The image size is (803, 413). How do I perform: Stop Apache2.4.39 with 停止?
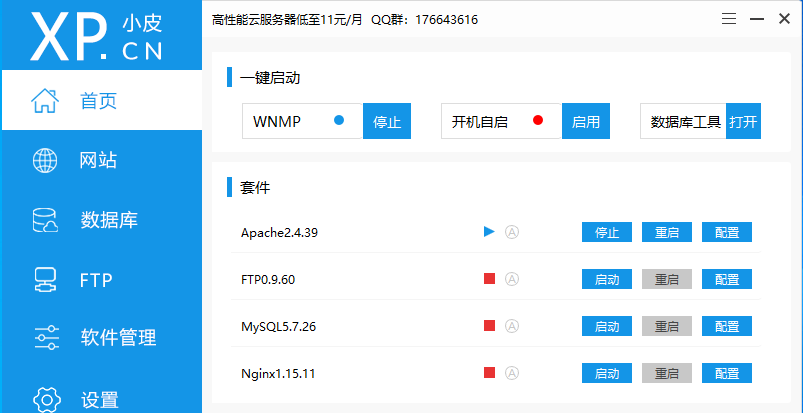tap(607, 232)
